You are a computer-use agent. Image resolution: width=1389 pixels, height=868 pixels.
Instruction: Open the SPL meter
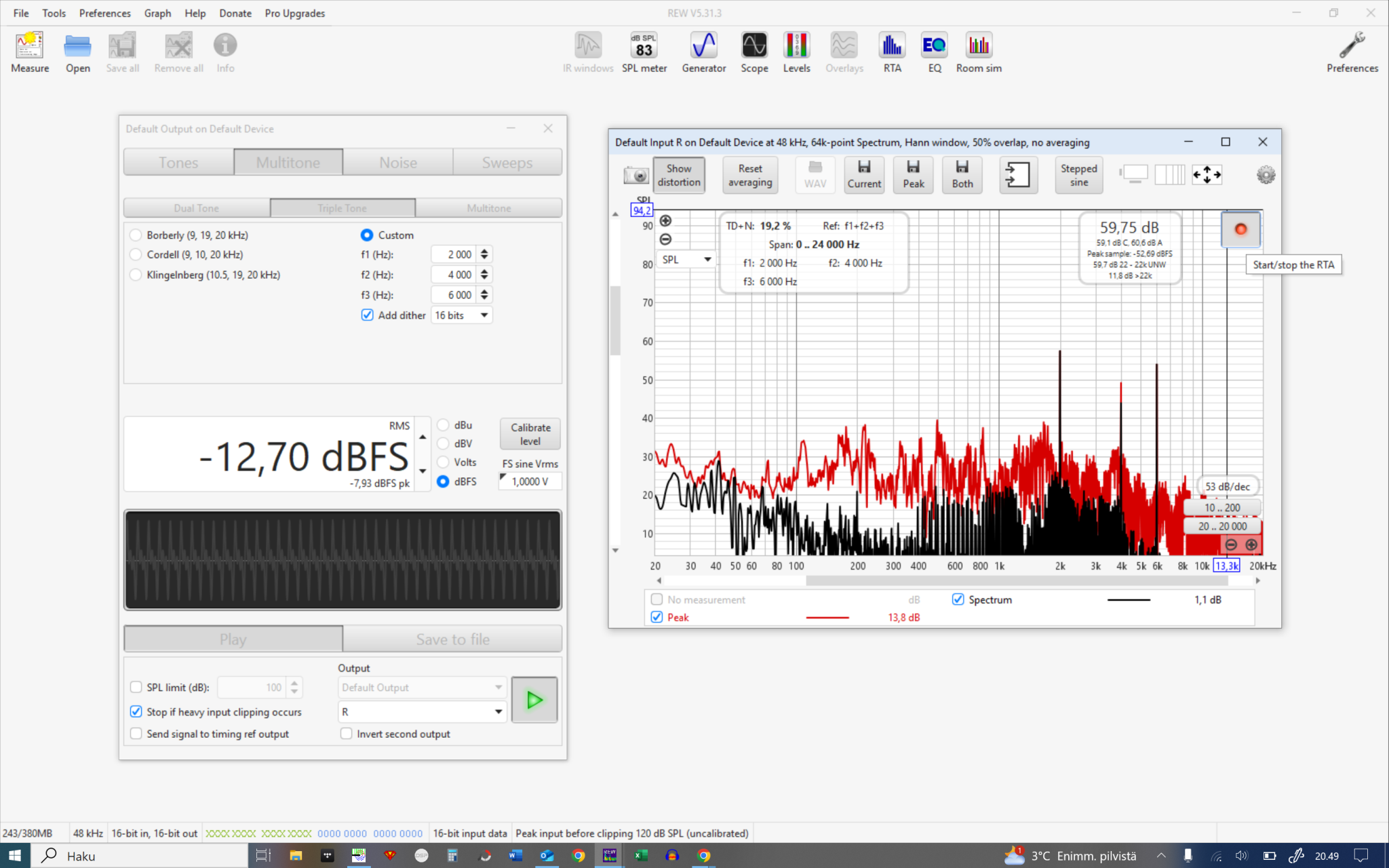644,52
